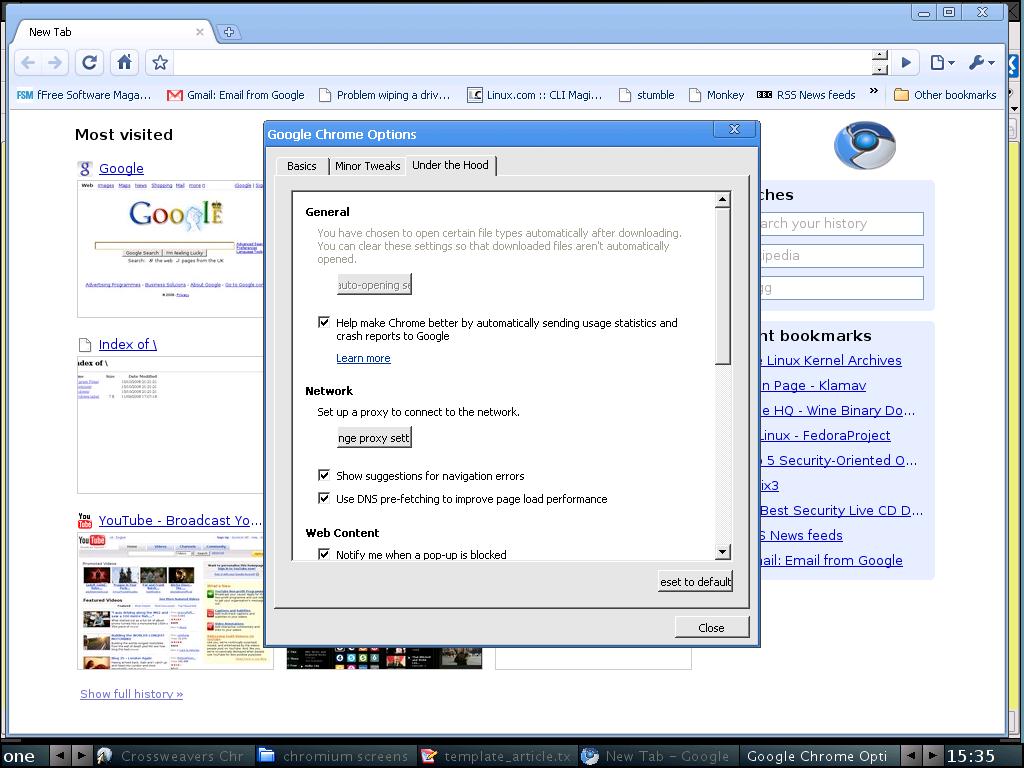Select the Under the Hood tab
1024x768 pixels.
[x=451, y=165]
